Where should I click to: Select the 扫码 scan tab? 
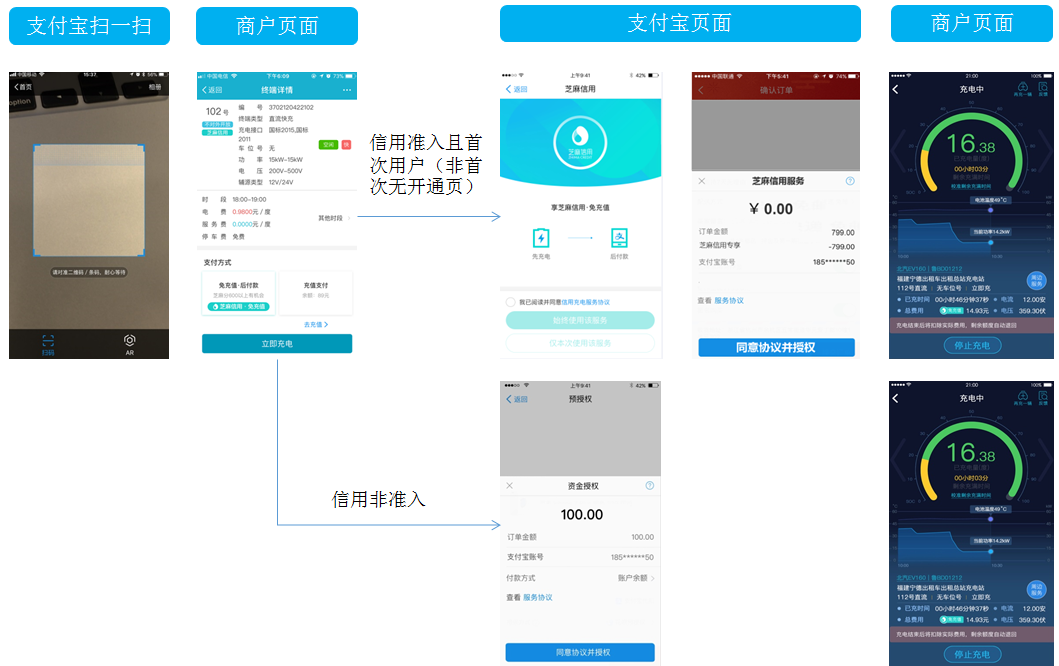point(47,342)
